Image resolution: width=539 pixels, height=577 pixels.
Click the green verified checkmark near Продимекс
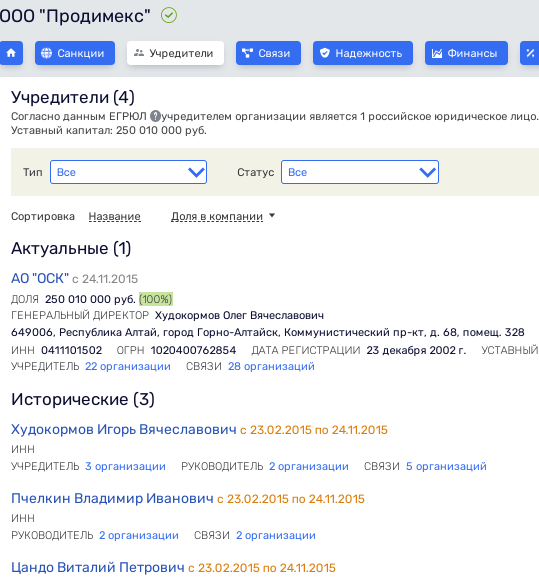click(169, 15)
